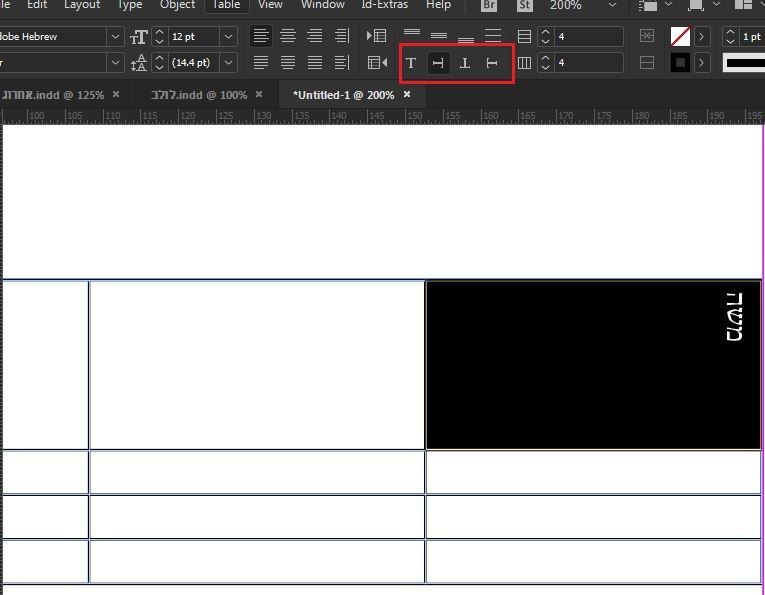Select the fill color swatch (none)

[680, 36]
